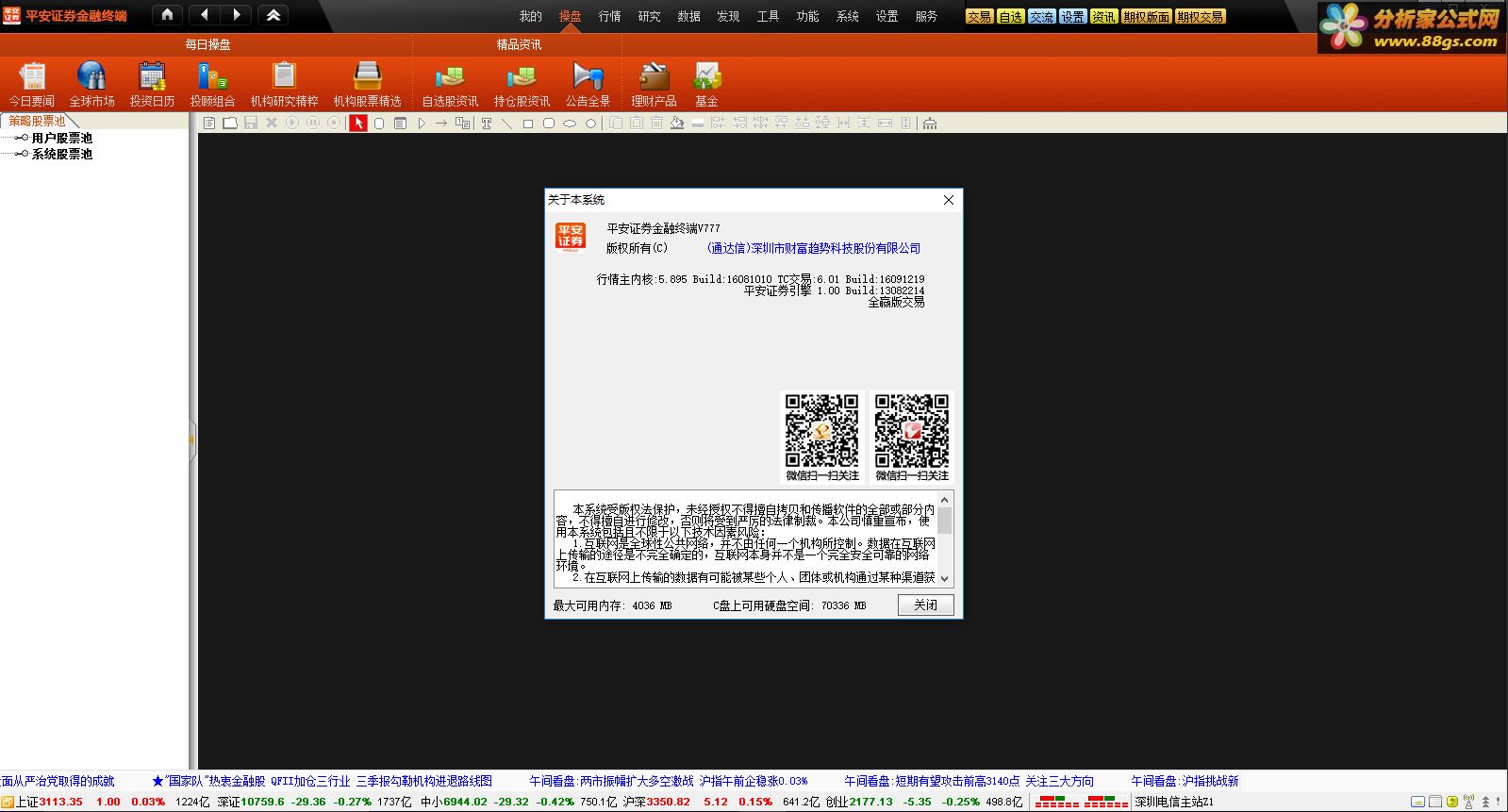Collapse the left panel via splitter handle

[192, 440]
